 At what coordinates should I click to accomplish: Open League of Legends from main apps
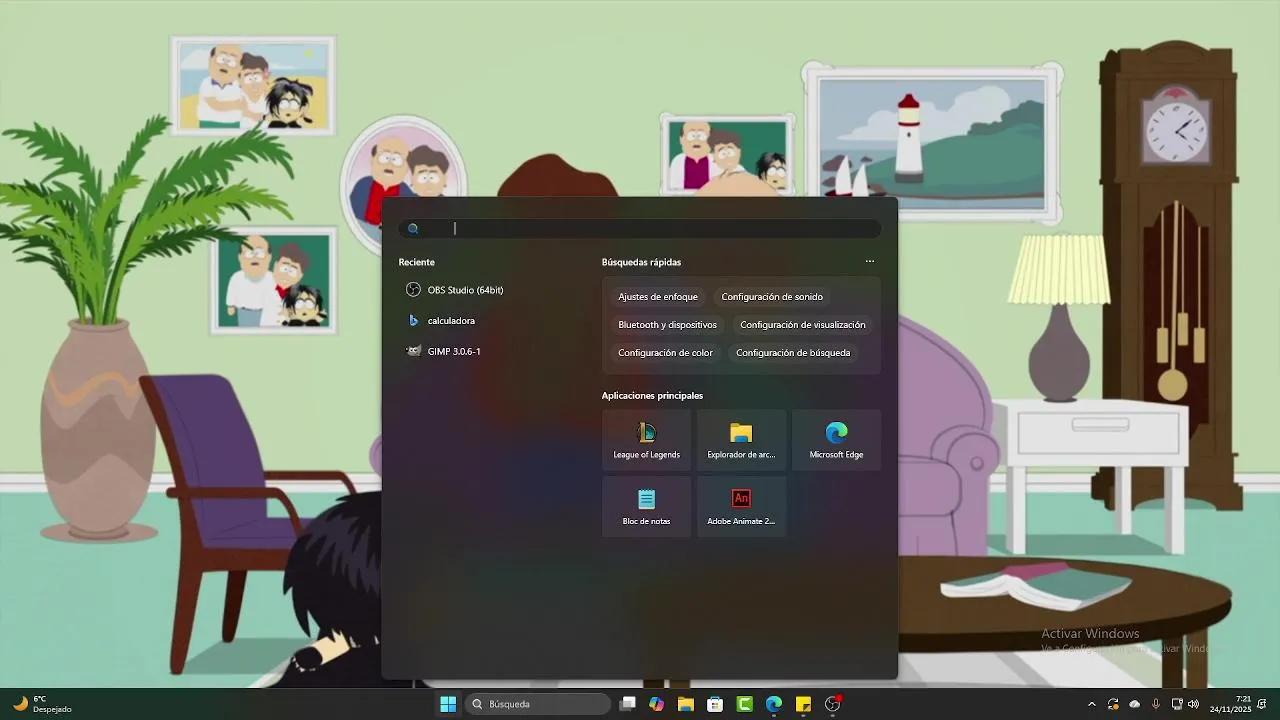(646, 440)
